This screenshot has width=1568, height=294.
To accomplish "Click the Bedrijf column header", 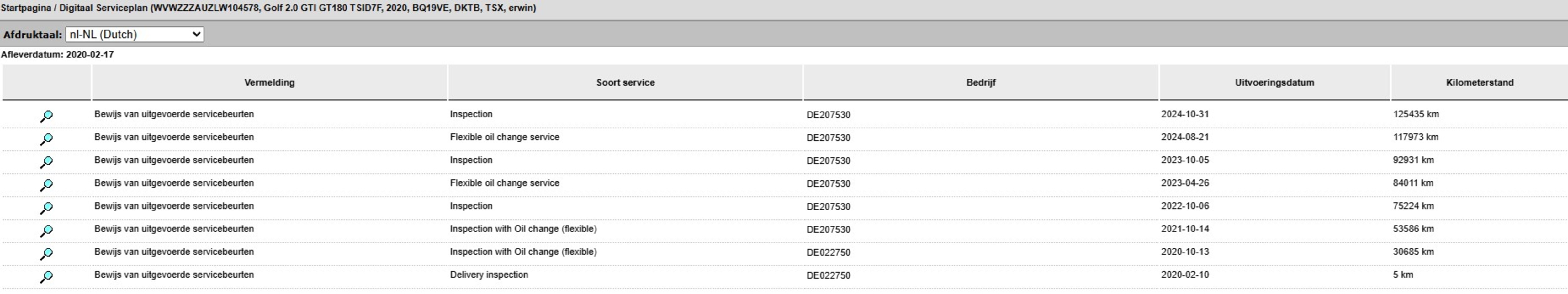I will pos(981,82).
